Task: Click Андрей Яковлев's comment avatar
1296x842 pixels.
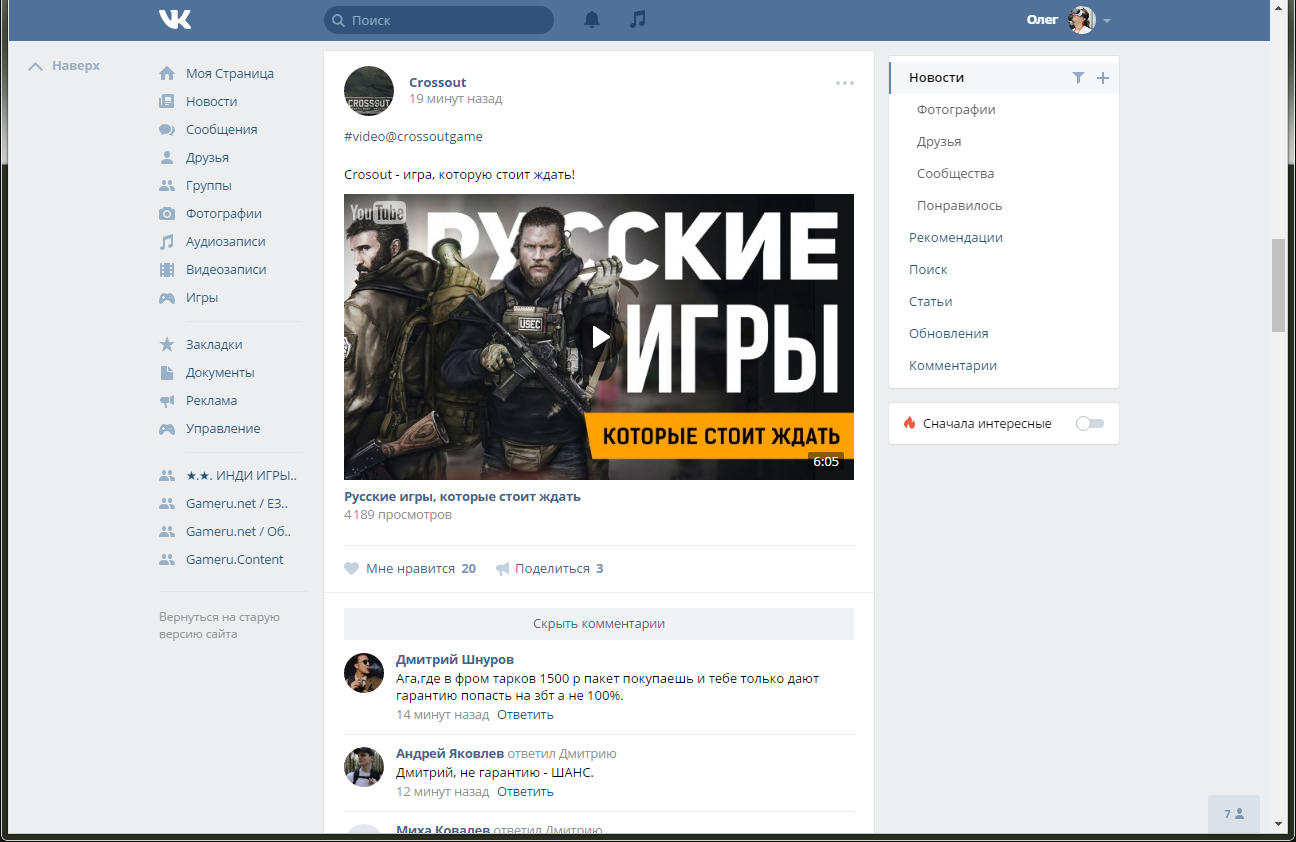Action: point(364,767)
